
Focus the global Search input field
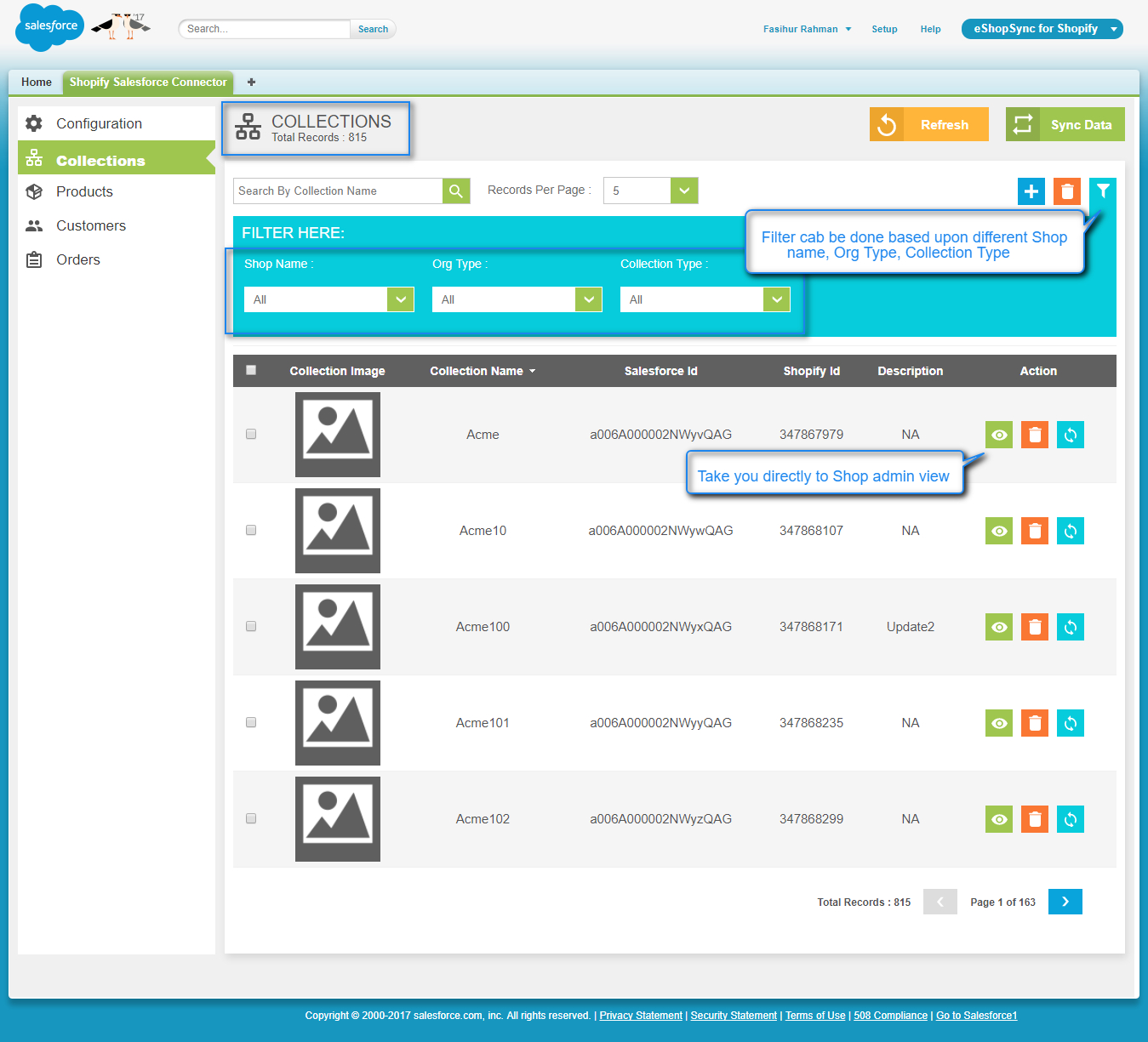click(265, 29)
